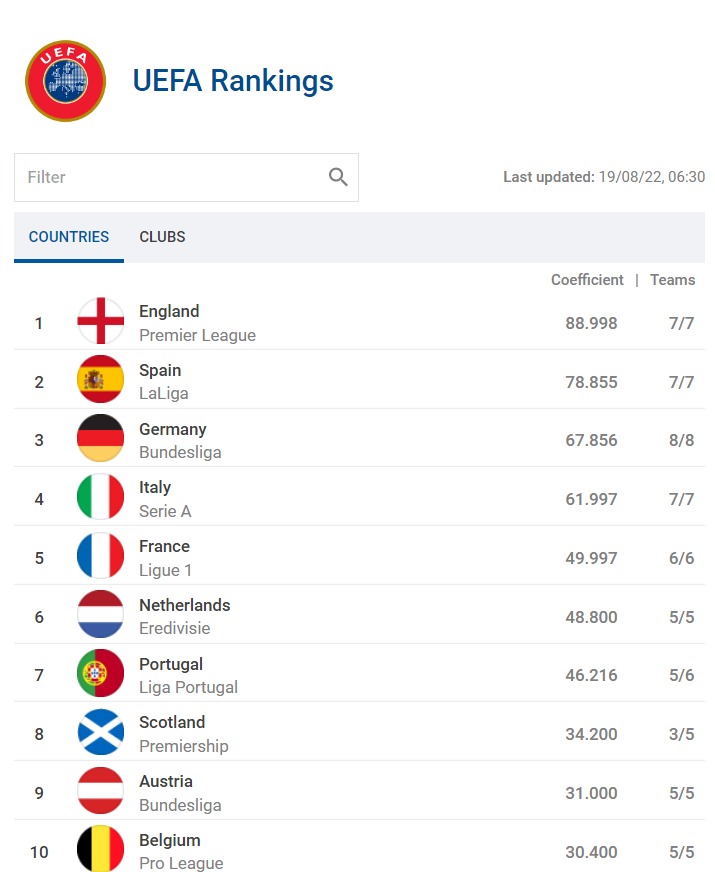The height and width of the screenshot is (872, 715).
Task: Click the Italy flag icon
Action: coord(101,497)
